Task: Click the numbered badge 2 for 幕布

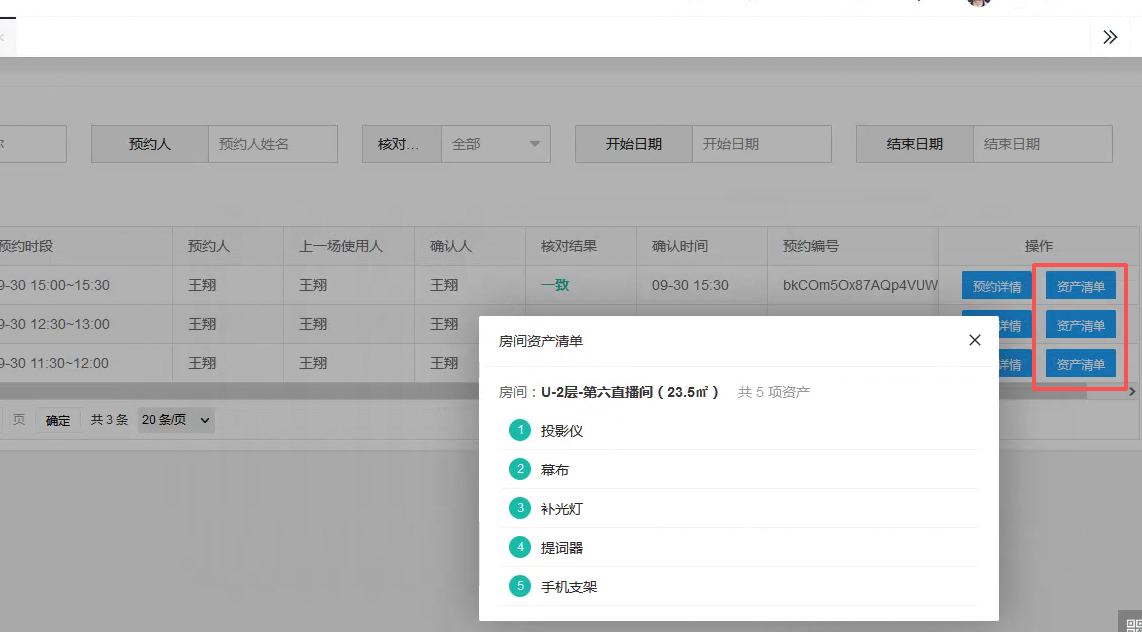Action: pos(520,470)
